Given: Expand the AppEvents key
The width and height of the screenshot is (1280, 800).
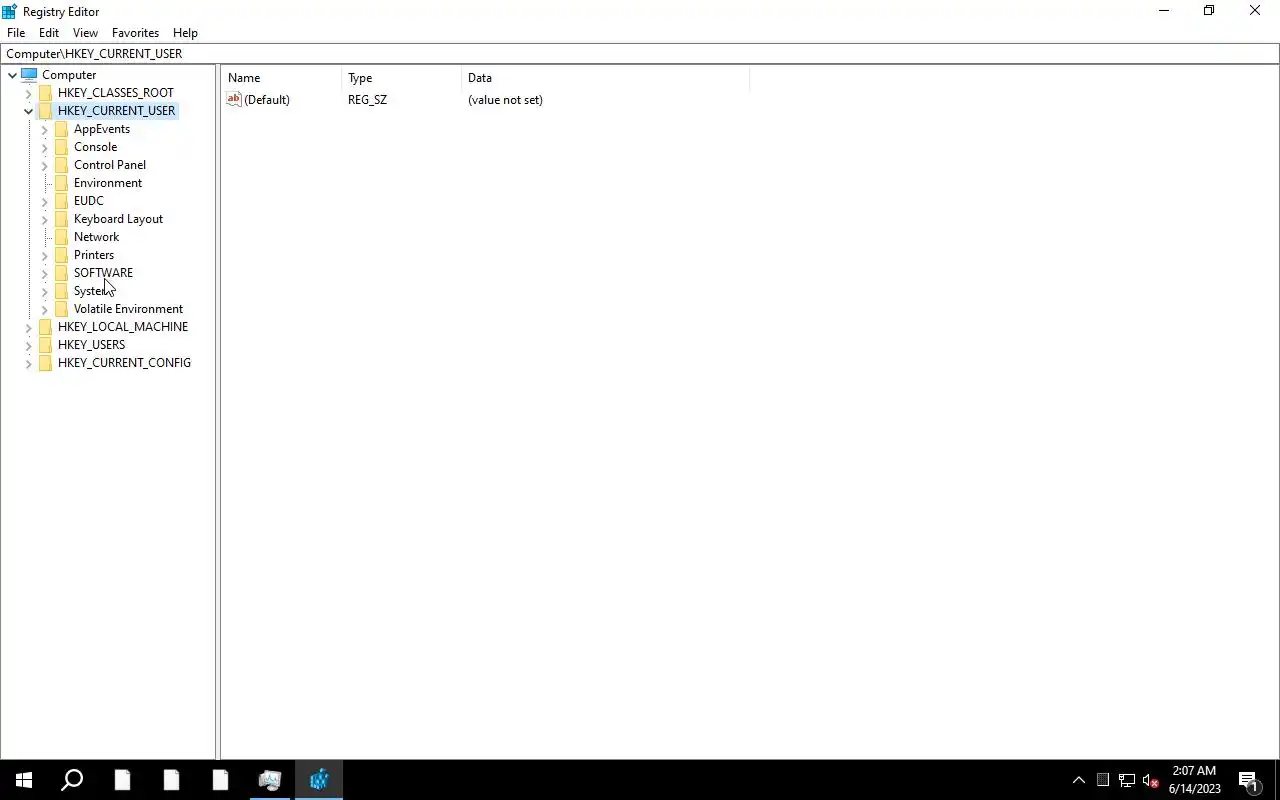Looking at the screenshot, I should [44, 129].
